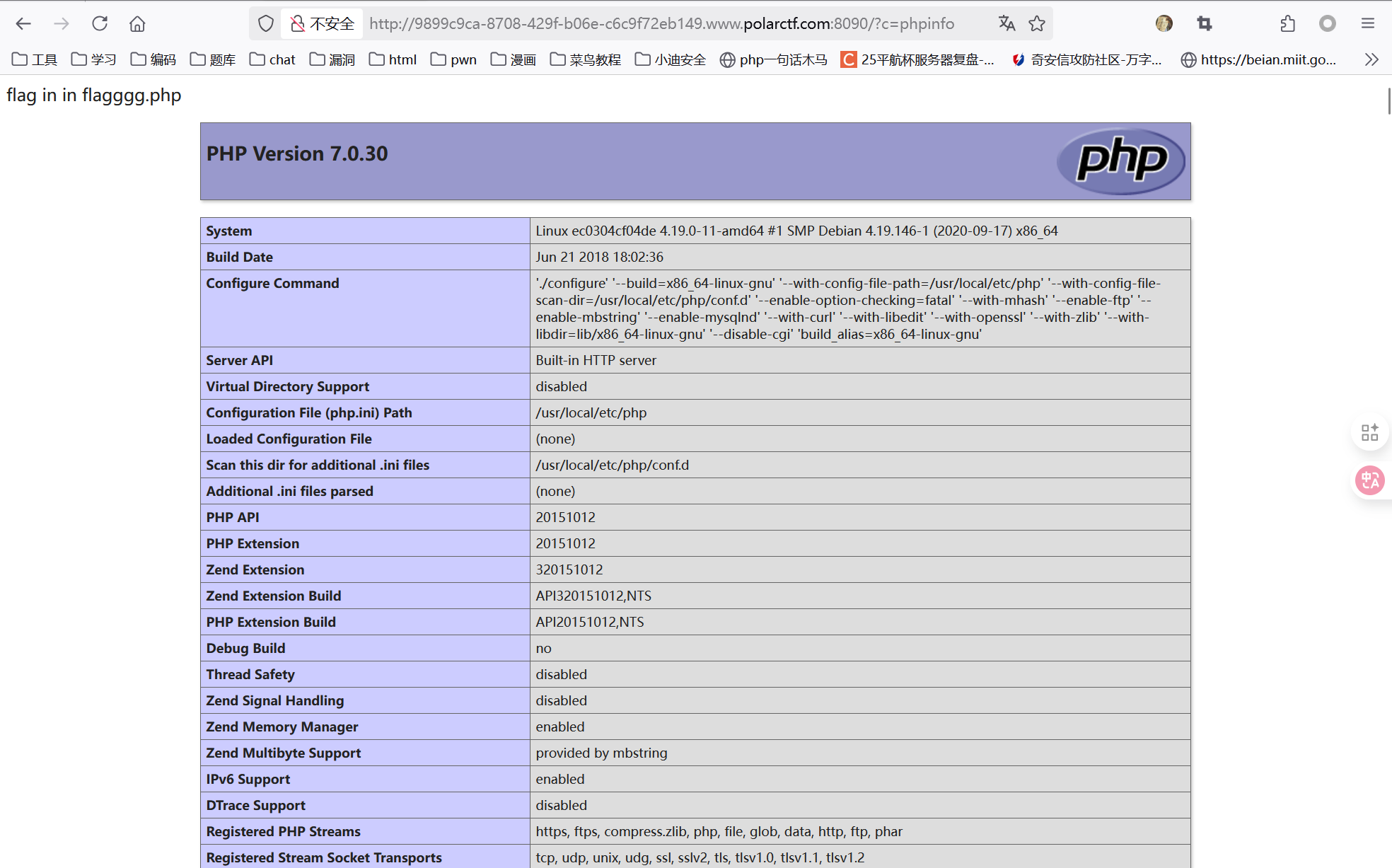The height and width of the screenshot is (868, 1392).
Task: Go to the browser home page
Action: click(137, 23)
